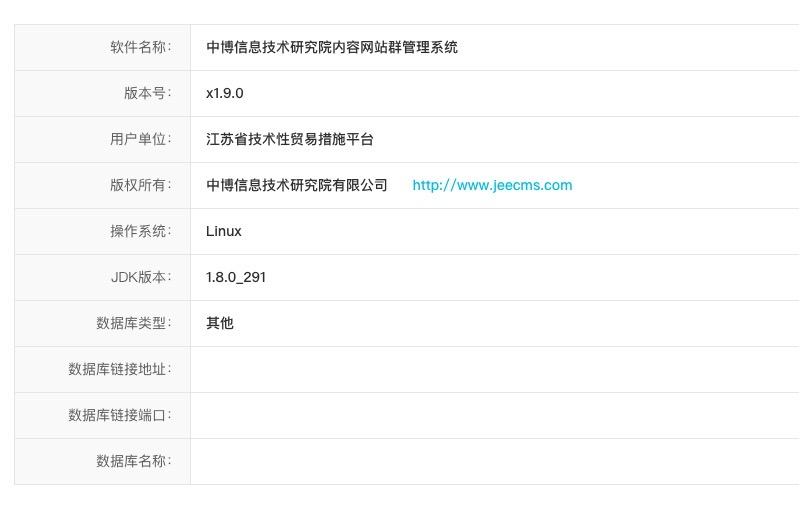The height and width of the screenshot is (527, 799).
Task: Select the JDK value 1.8.0_291
Action: 236,277
